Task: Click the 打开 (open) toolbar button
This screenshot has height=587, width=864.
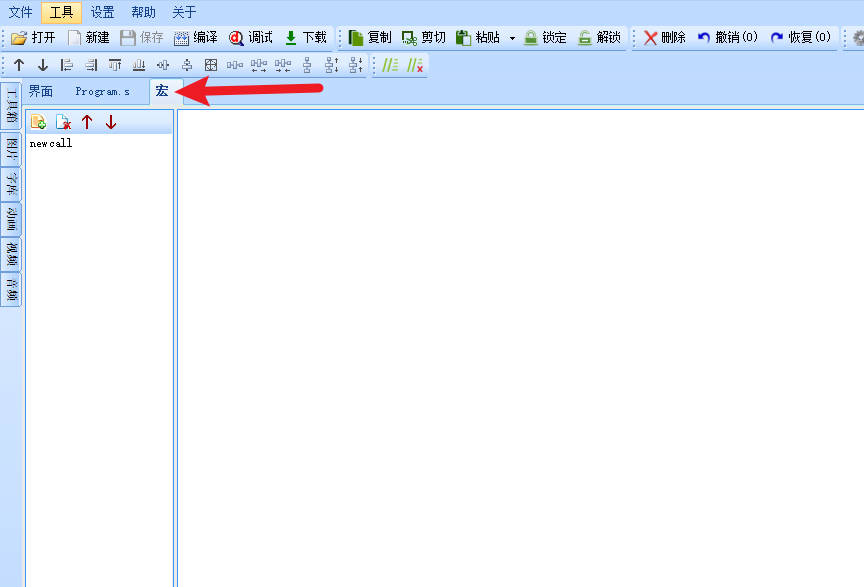Action: (34, 37)
